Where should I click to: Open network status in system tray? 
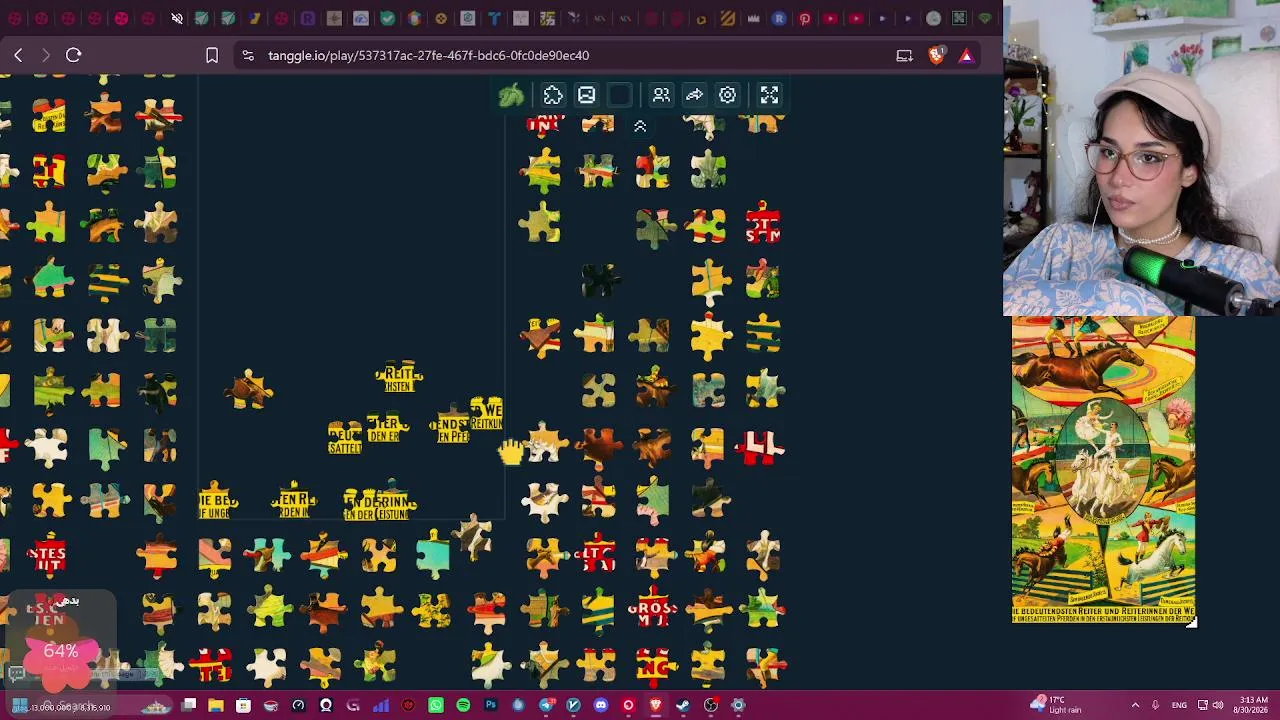[x=1203, y=705]
